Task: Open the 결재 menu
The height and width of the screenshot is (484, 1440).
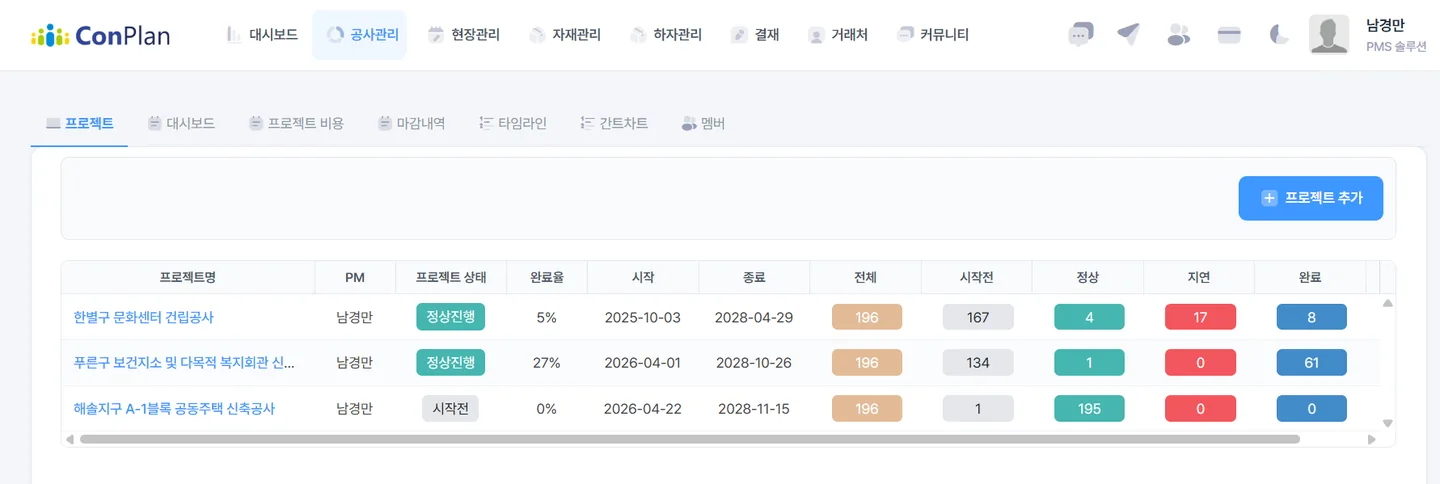Action: 755,35
